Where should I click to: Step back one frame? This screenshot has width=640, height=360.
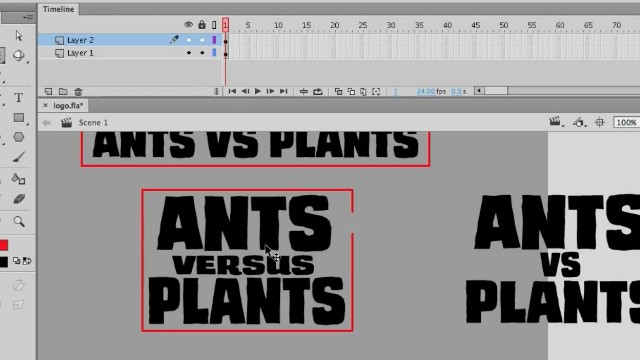click(x=245, y=91)
